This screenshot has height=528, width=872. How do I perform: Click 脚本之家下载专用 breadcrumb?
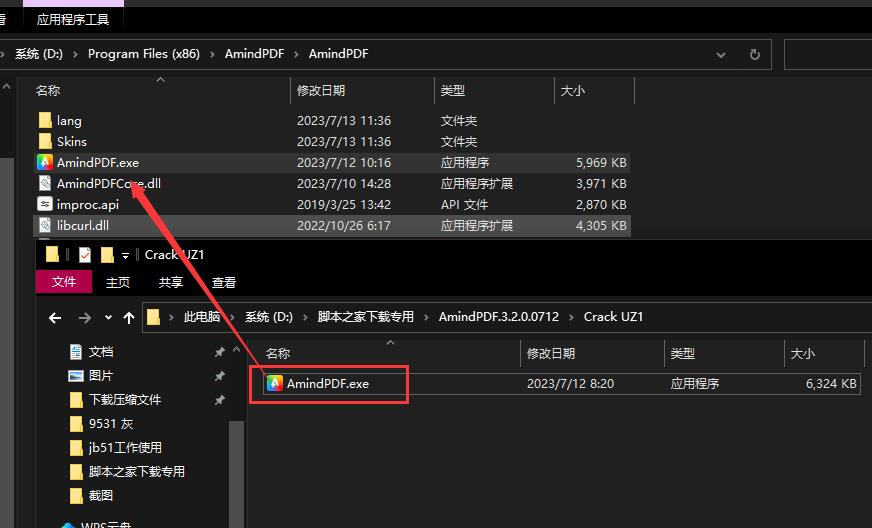pyautogui.click(x=365, y=317)
